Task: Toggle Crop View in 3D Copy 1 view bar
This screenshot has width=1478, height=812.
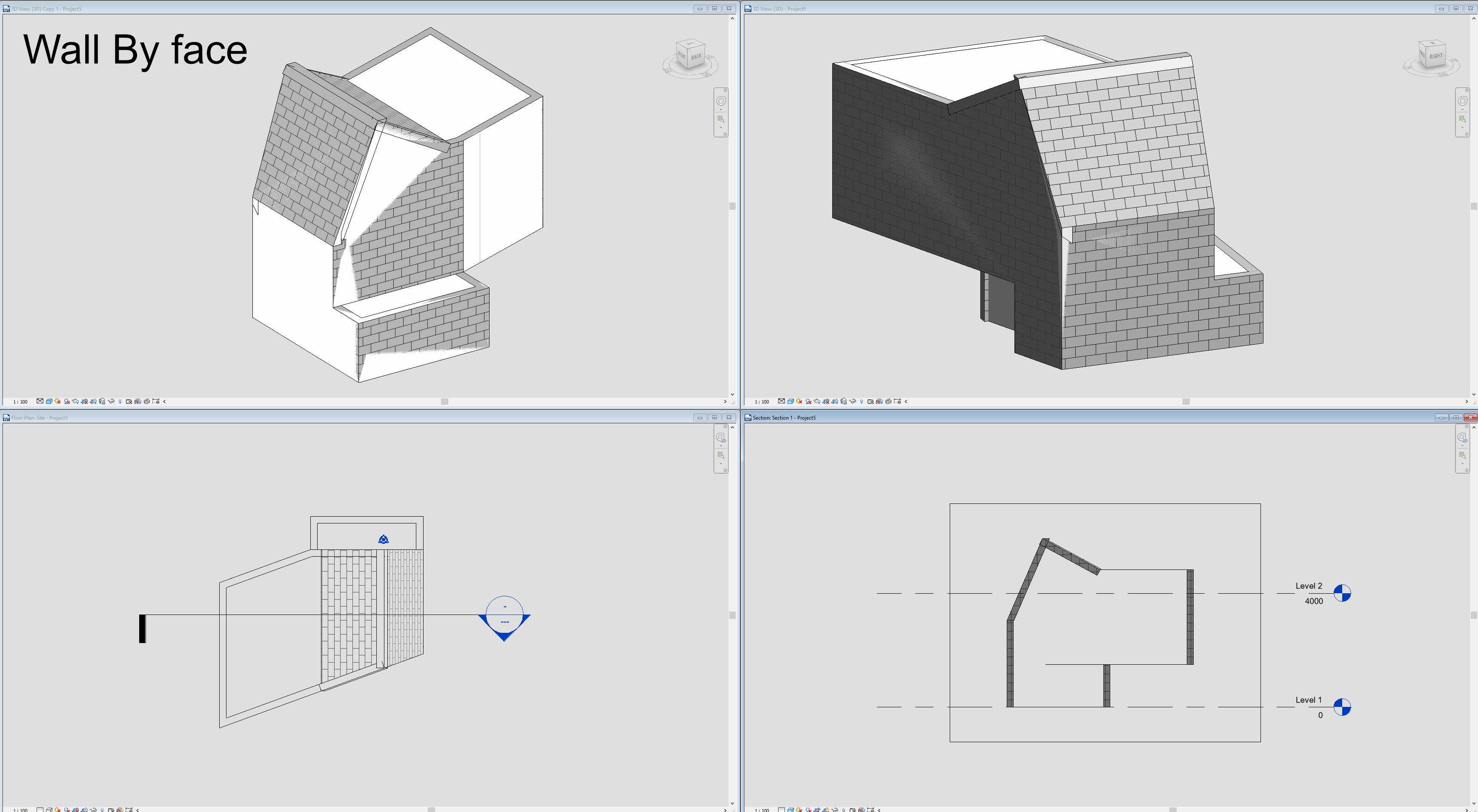Action: [x=84, y=401]
